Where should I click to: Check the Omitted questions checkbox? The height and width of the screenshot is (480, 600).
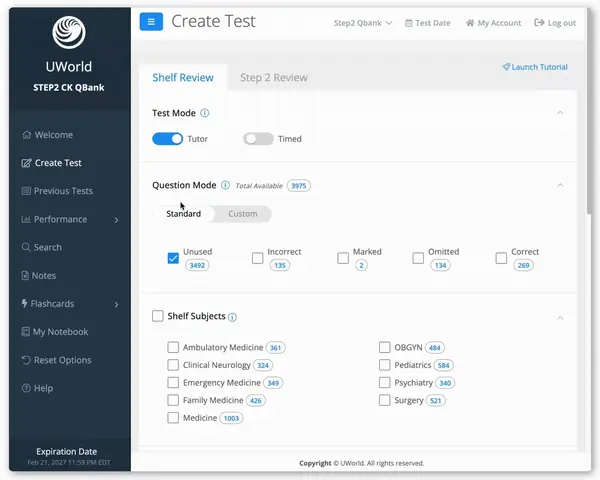[418, 258]
